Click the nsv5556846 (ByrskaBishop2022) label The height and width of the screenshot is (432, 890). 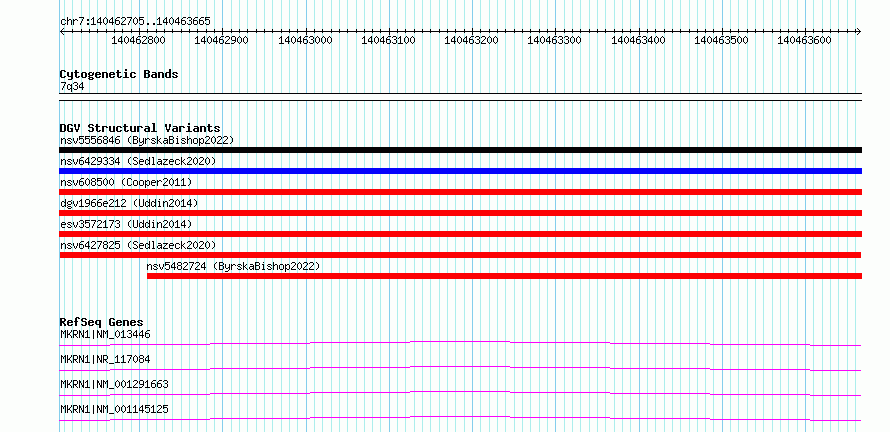pyautogui.click(x=147, y=140)
